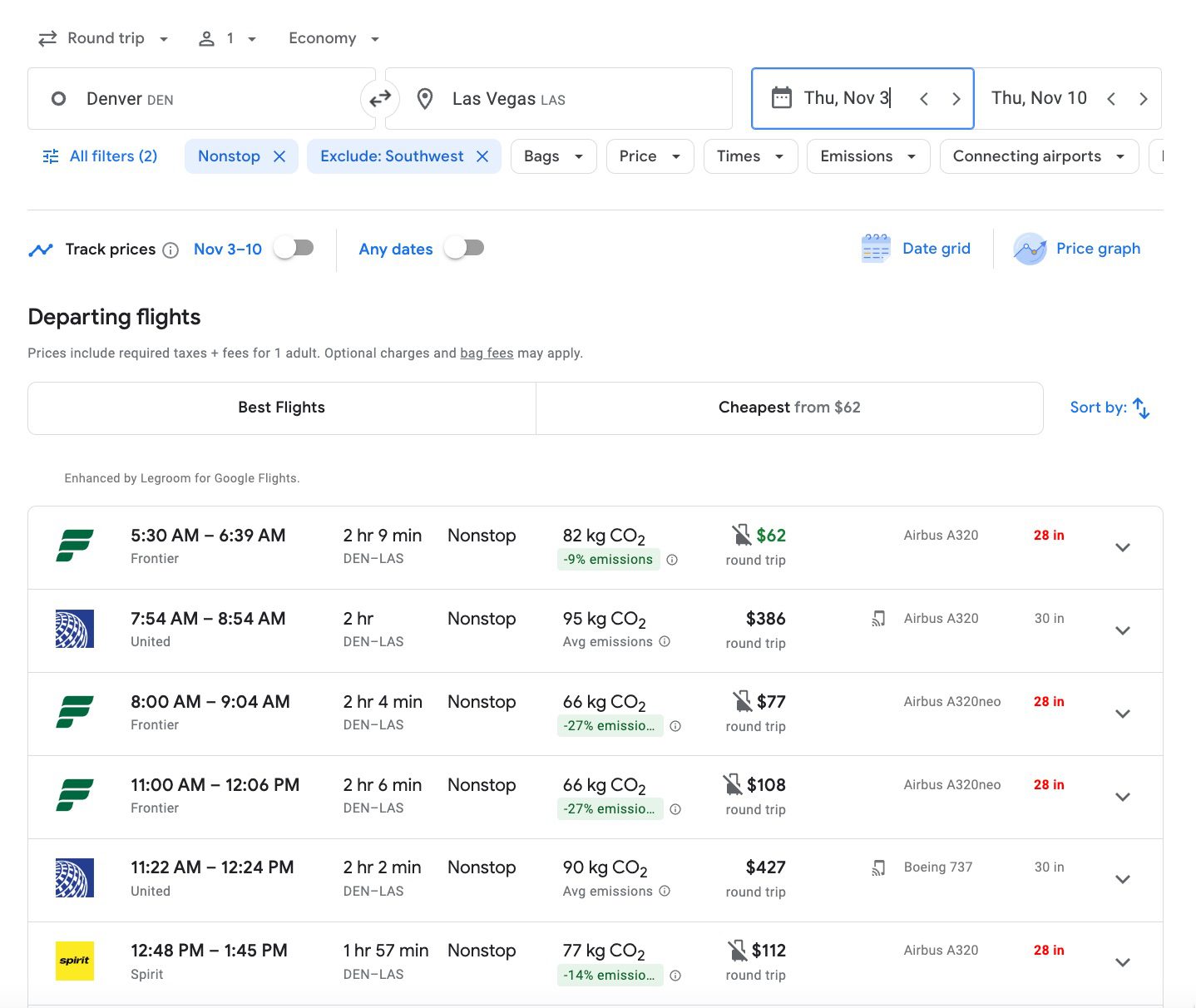The width and height of the screenshot is (1196, 1008).
Task: Advance the departure date to next day
Action: click(x=956, y=99)
